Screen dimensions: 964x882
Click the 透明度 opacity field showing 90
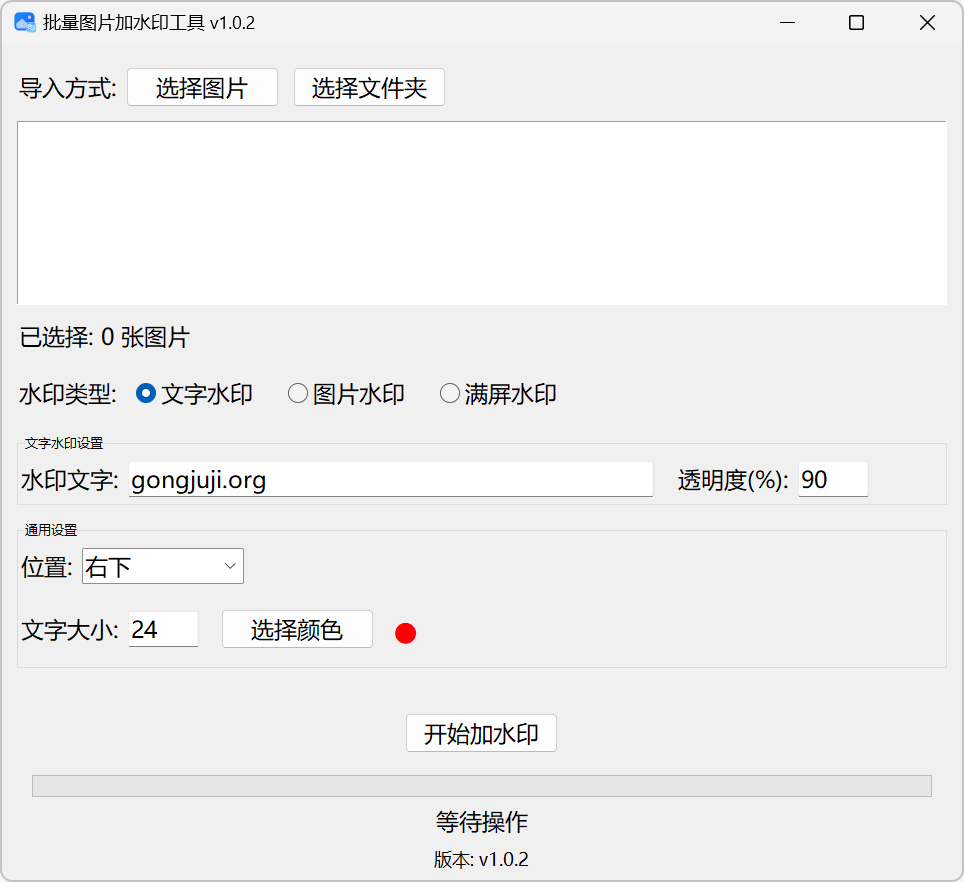[833, 479]
